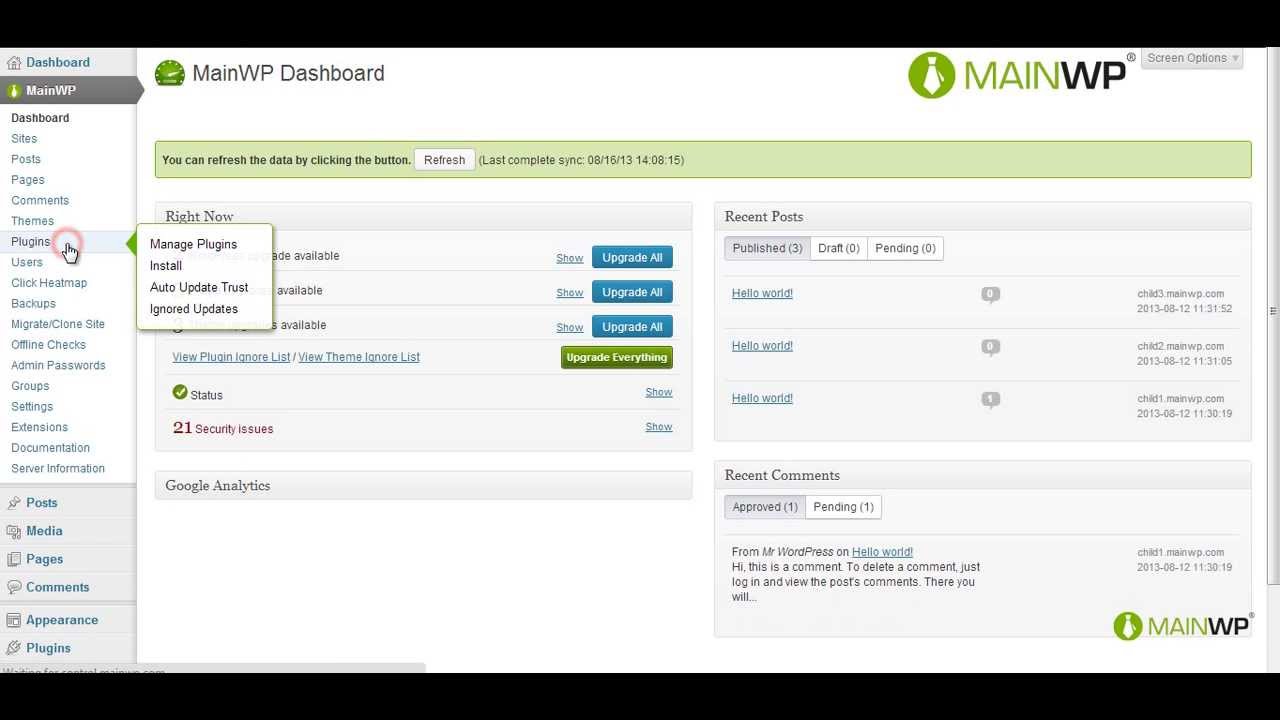Open Users in MainWP submenu

pyautogui.click(x=27, y=262)
